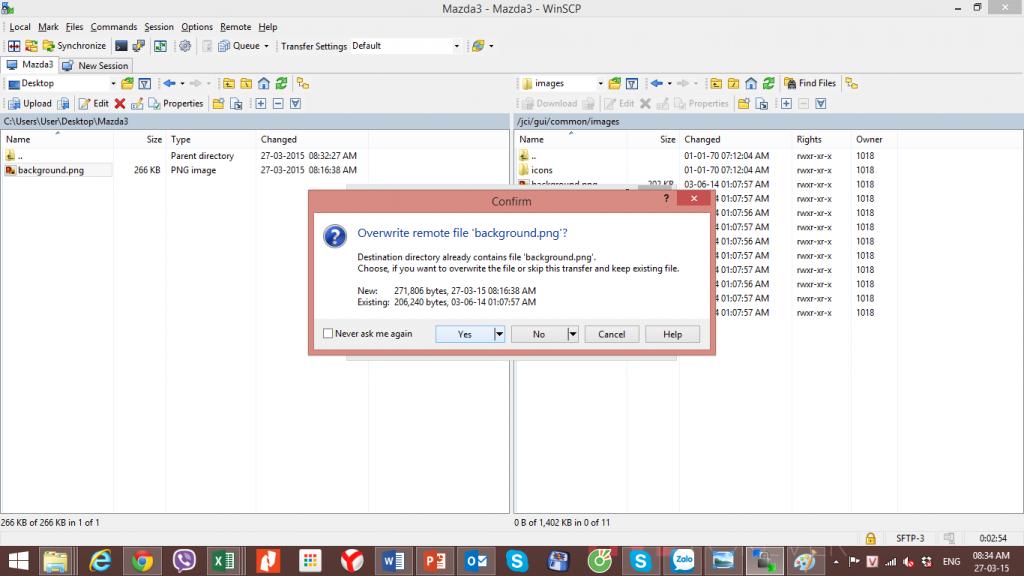
Task: Click local red Delete icon
Action: coord(120,103)
